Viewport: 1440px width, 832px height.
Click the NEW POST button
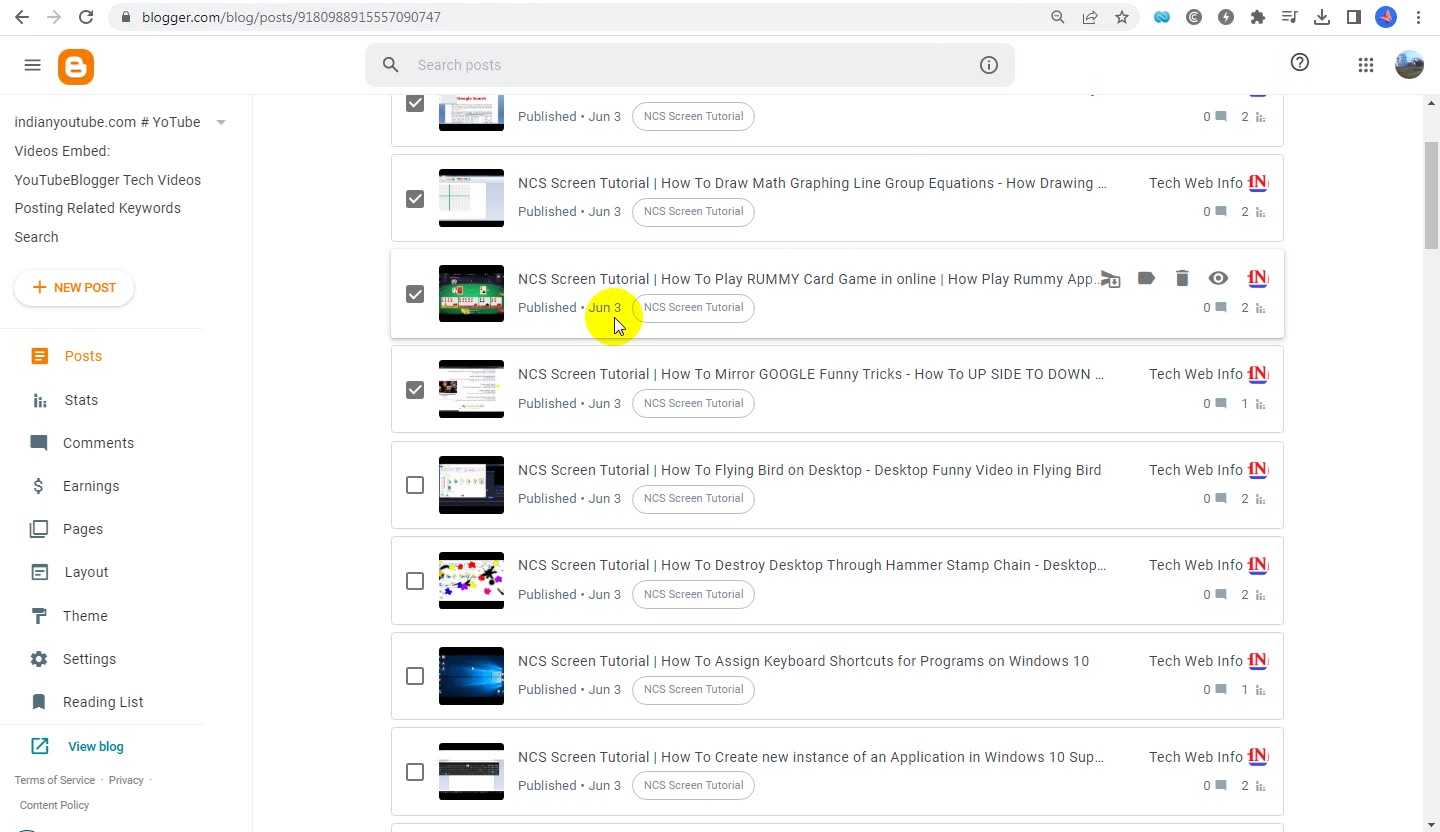[x=74, y=288]
